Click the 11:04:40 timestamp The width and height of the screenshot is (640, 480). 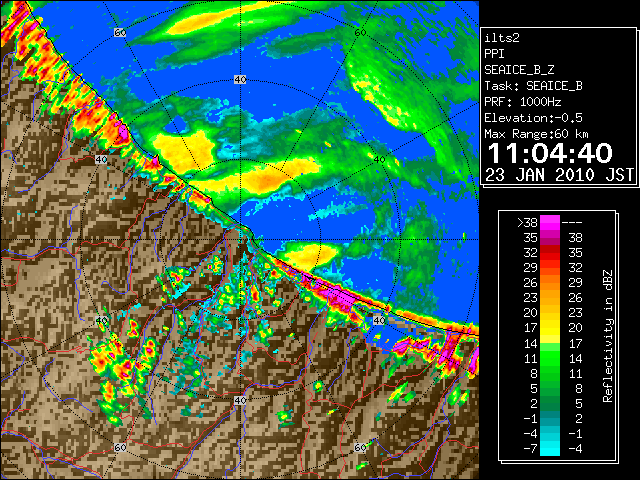click(550, 153)
